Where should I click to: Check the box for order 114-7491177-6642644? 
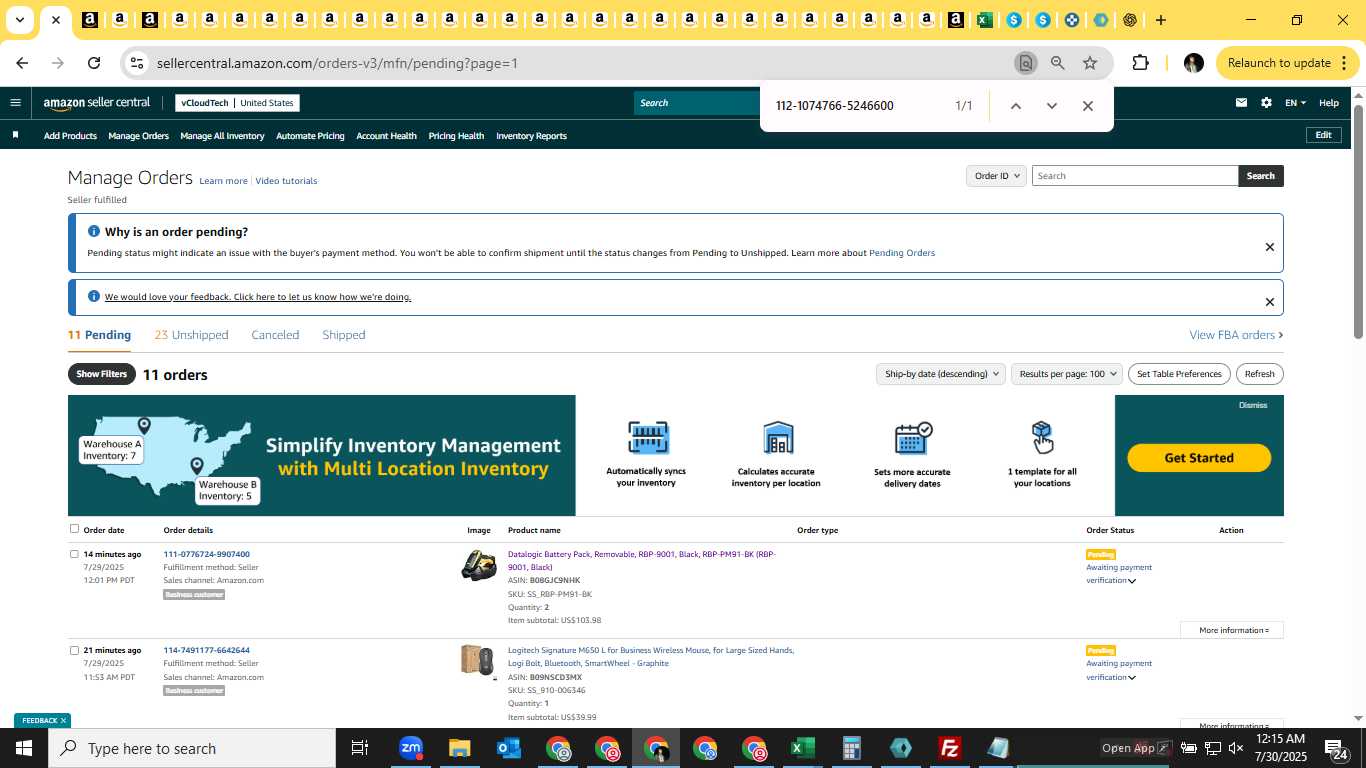tap(74, 650)
